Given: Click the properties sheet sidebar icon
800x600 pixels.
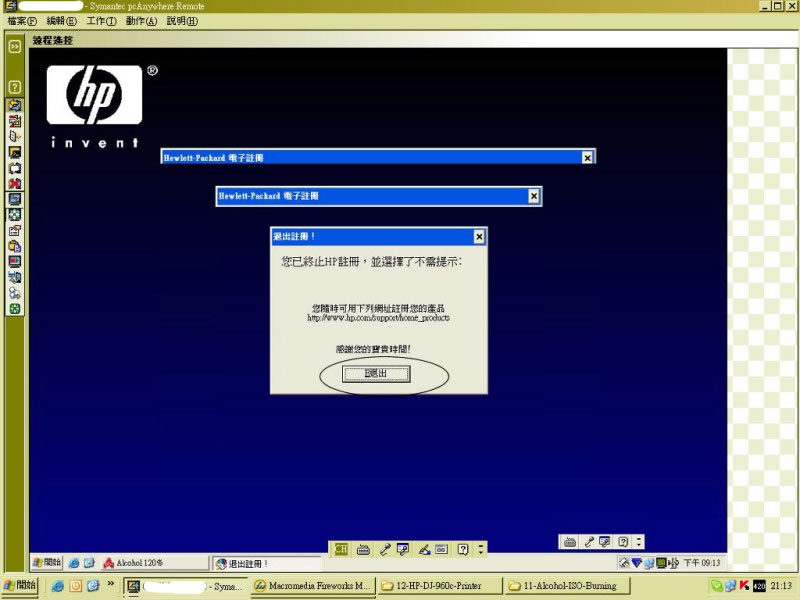Looking at the screenshot, I should coord(15,231).
